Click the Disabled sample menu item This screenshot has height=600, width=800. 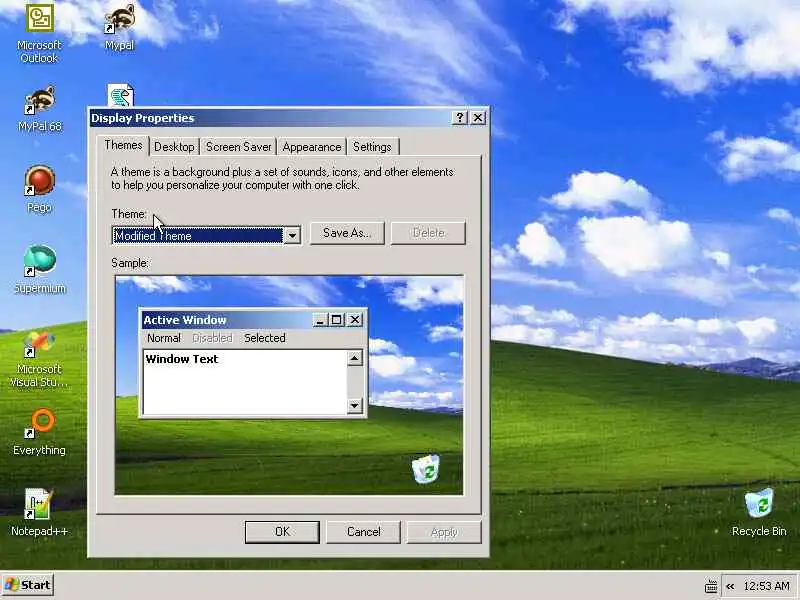tap(212, 338)
